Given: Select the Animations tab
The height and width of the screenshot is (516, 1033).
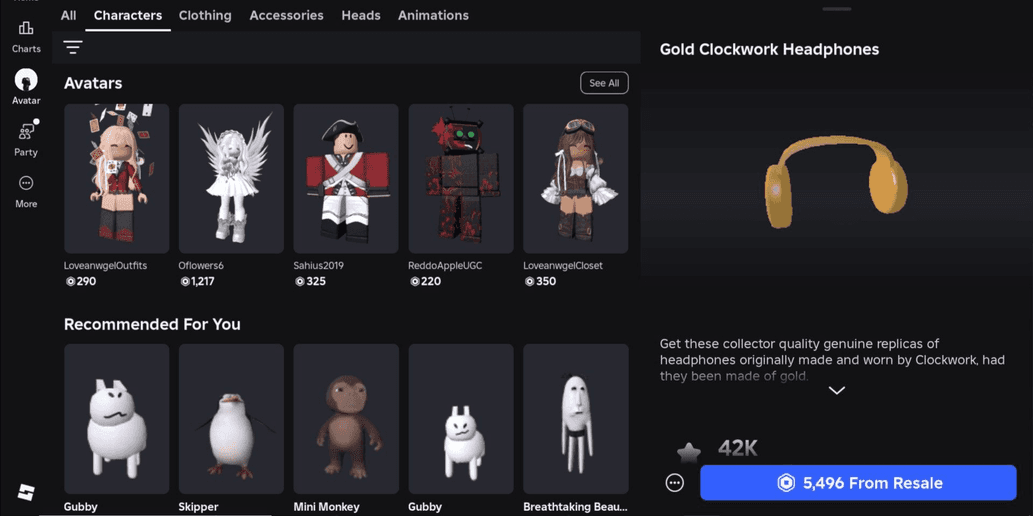Looking at the screenshot, I should [433, 15].
